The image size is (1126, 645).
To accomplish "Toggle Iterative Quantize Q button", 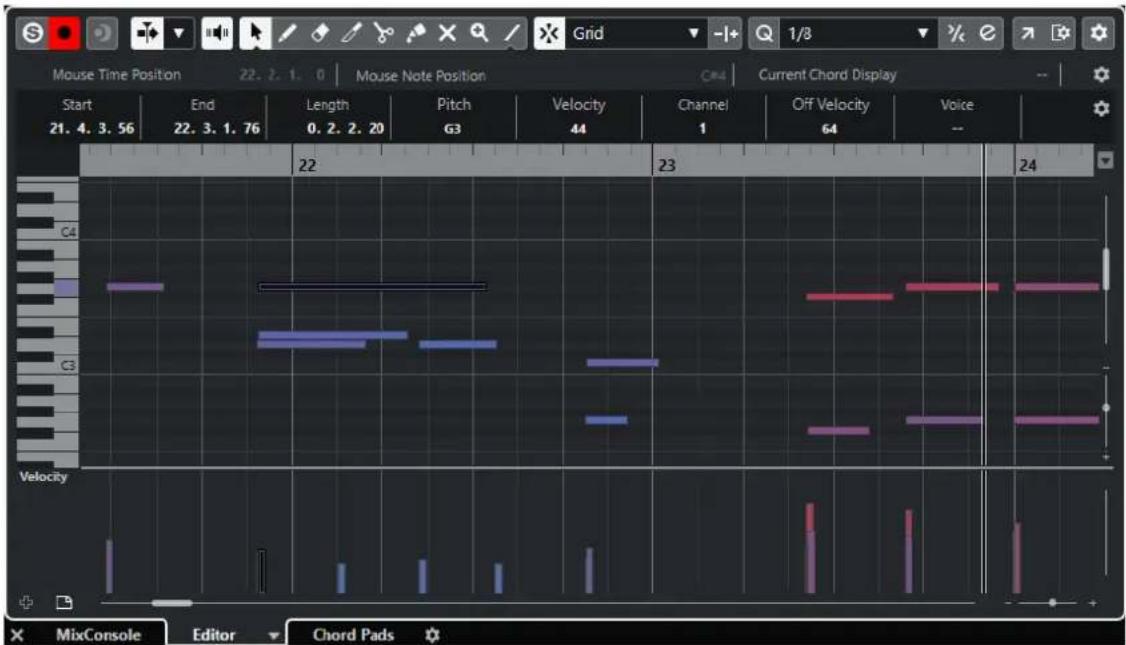I will click(764, 33).
